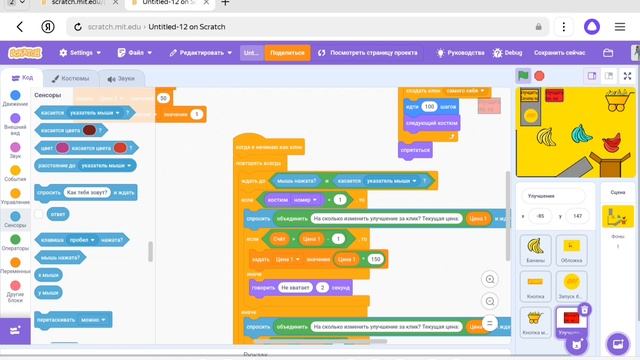
Task: Click the sprite name field Улучшение
Action: pyautogui.click(x=553, y=196)
